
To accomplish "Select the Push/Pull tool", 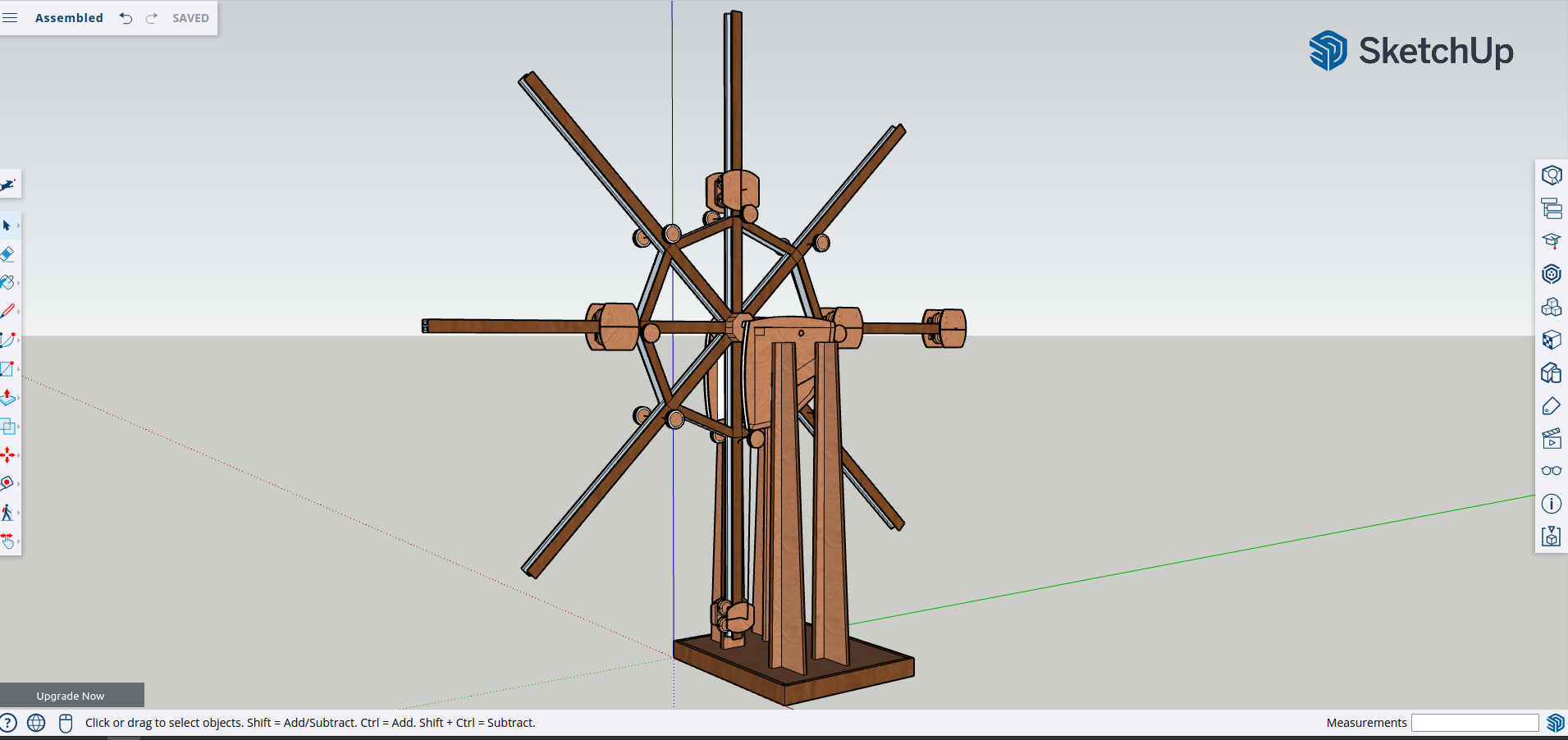I will coord(7,397).
